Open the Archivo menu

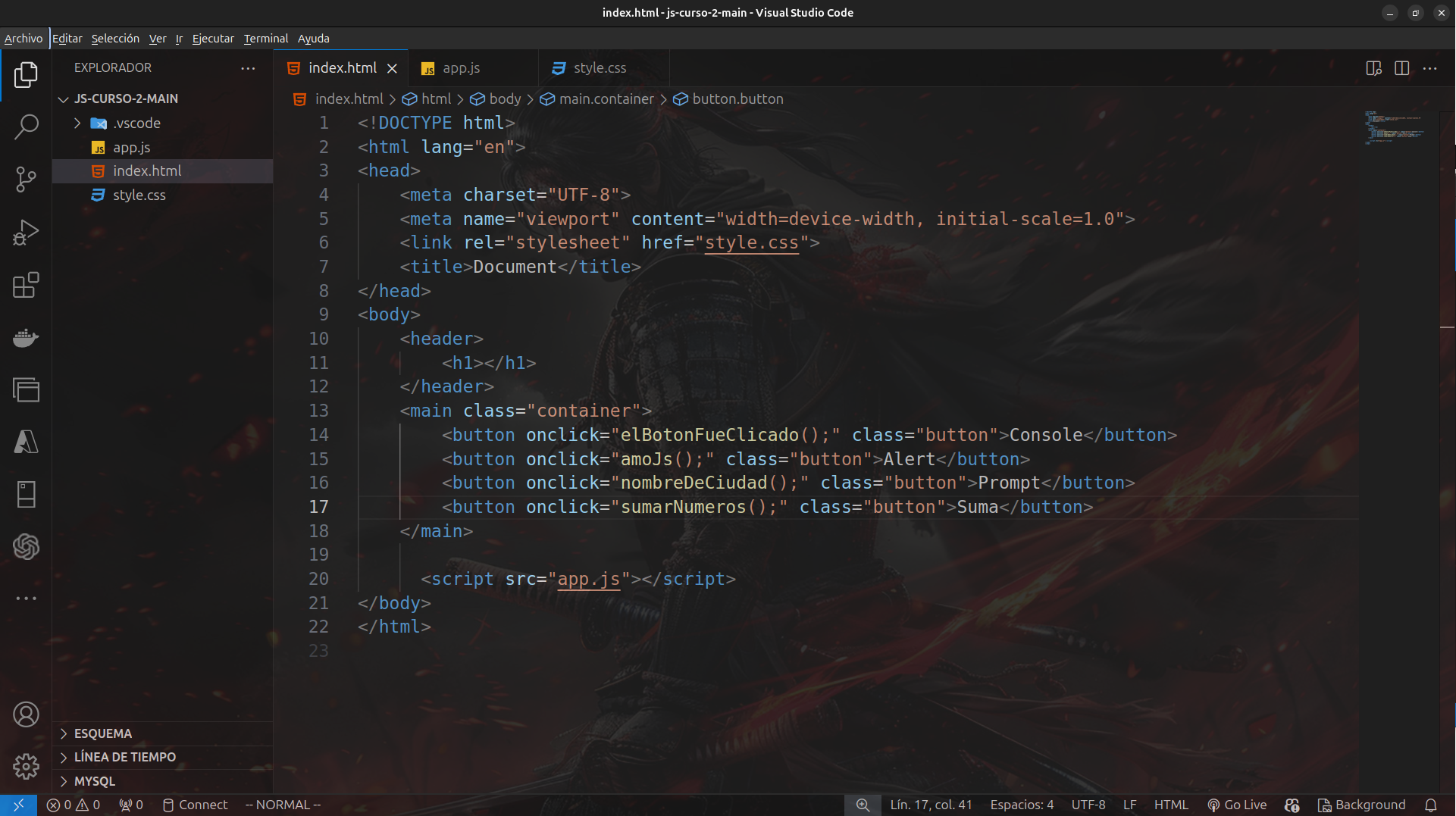pos(23,39)
